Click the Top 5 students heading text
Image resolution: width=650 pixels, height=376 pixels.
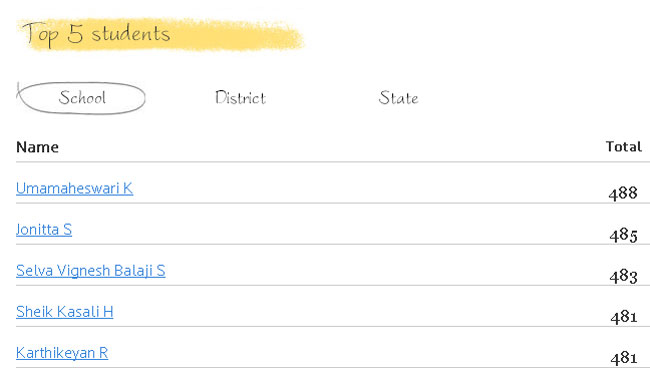(96, 34)
